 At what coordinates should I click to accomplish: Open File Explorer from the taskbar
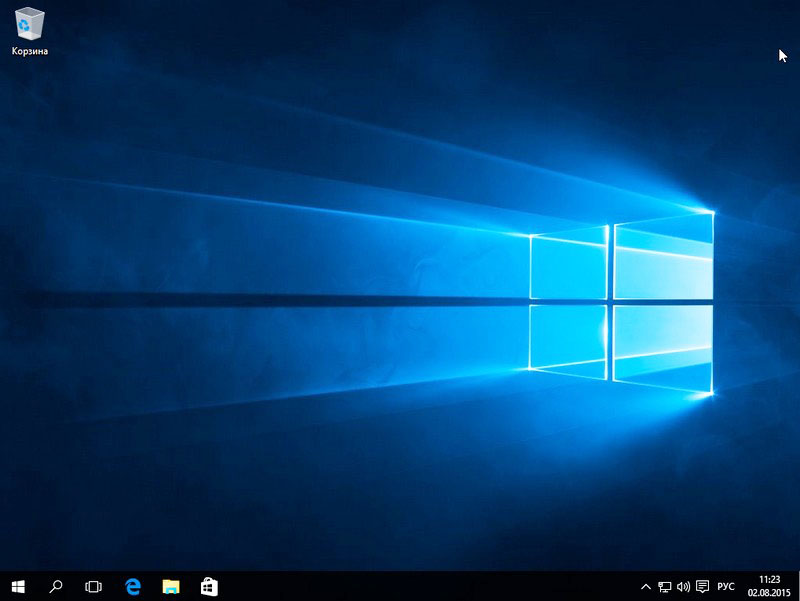171,587
